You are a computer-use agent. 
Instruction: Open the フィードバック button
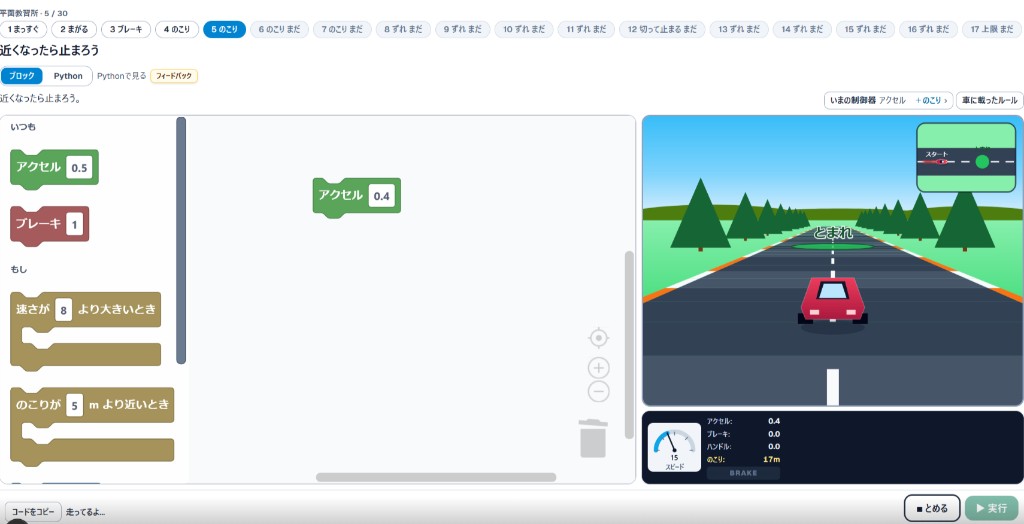(x=174, y=76)
